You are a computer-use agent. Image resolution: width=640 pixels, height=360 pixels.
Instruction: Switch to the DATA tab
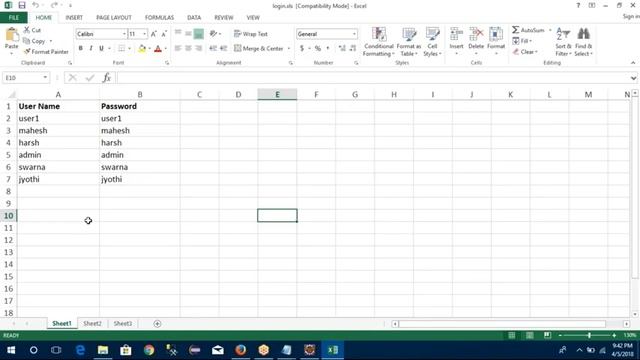click(194, 18)
